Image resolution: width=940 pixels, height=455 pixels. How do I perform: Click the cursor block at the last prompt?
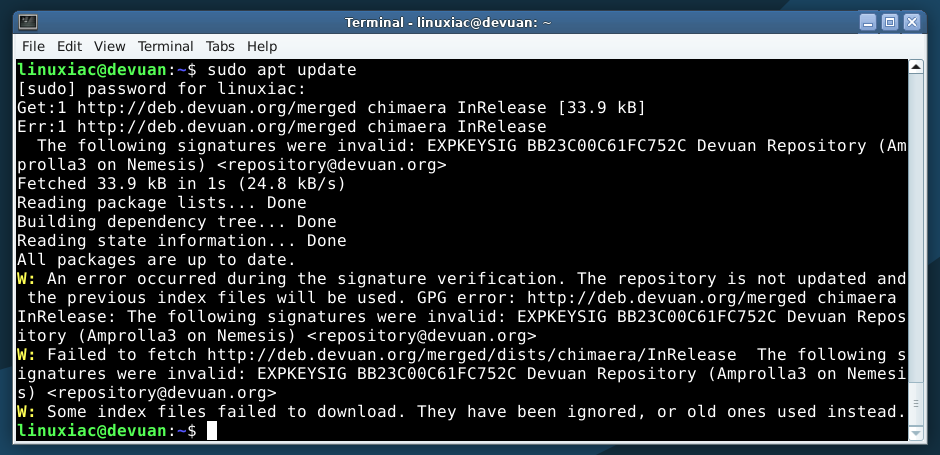[x=212, y=430]
